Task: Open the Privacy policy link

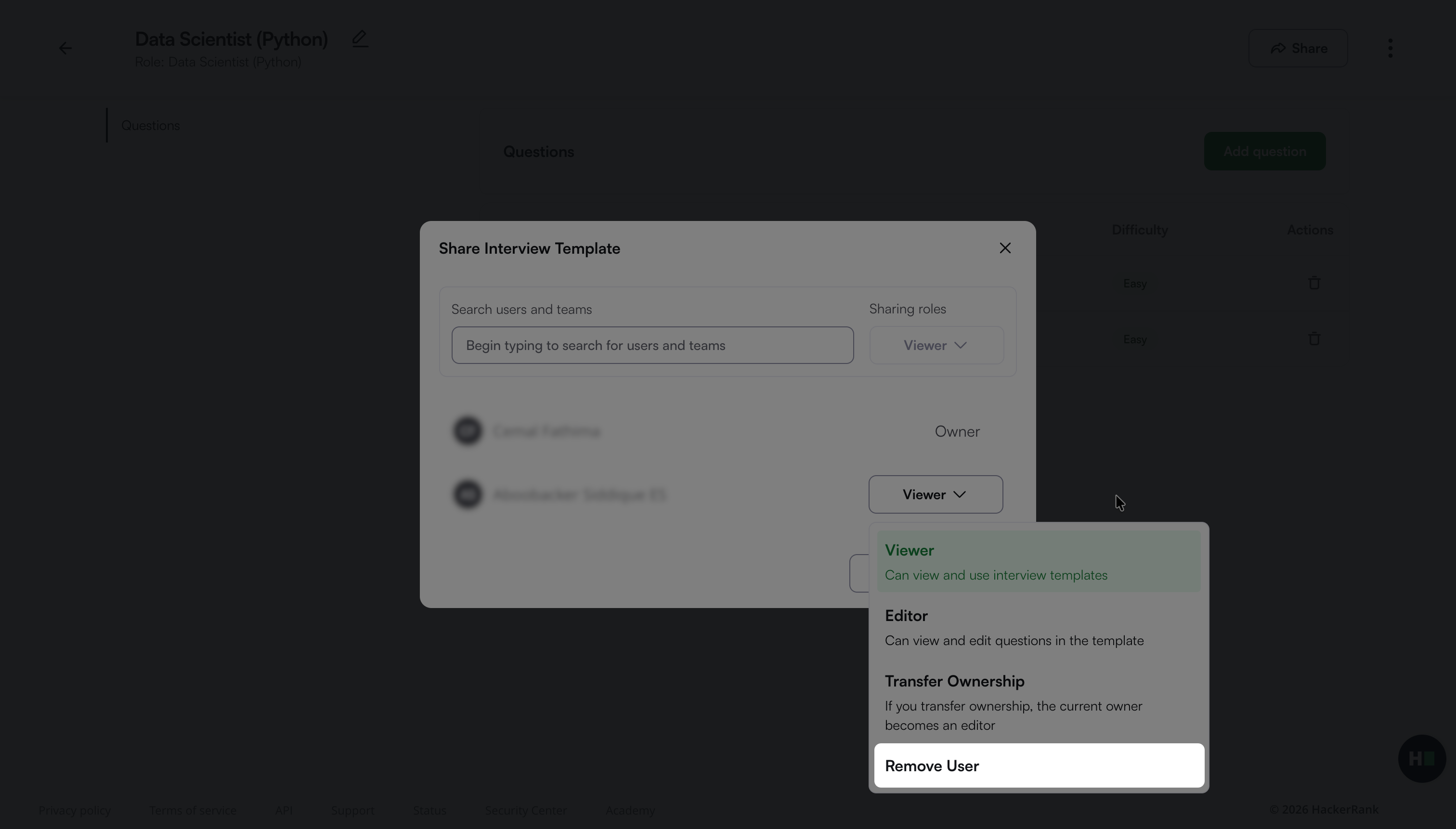Action: click(75, 810)
